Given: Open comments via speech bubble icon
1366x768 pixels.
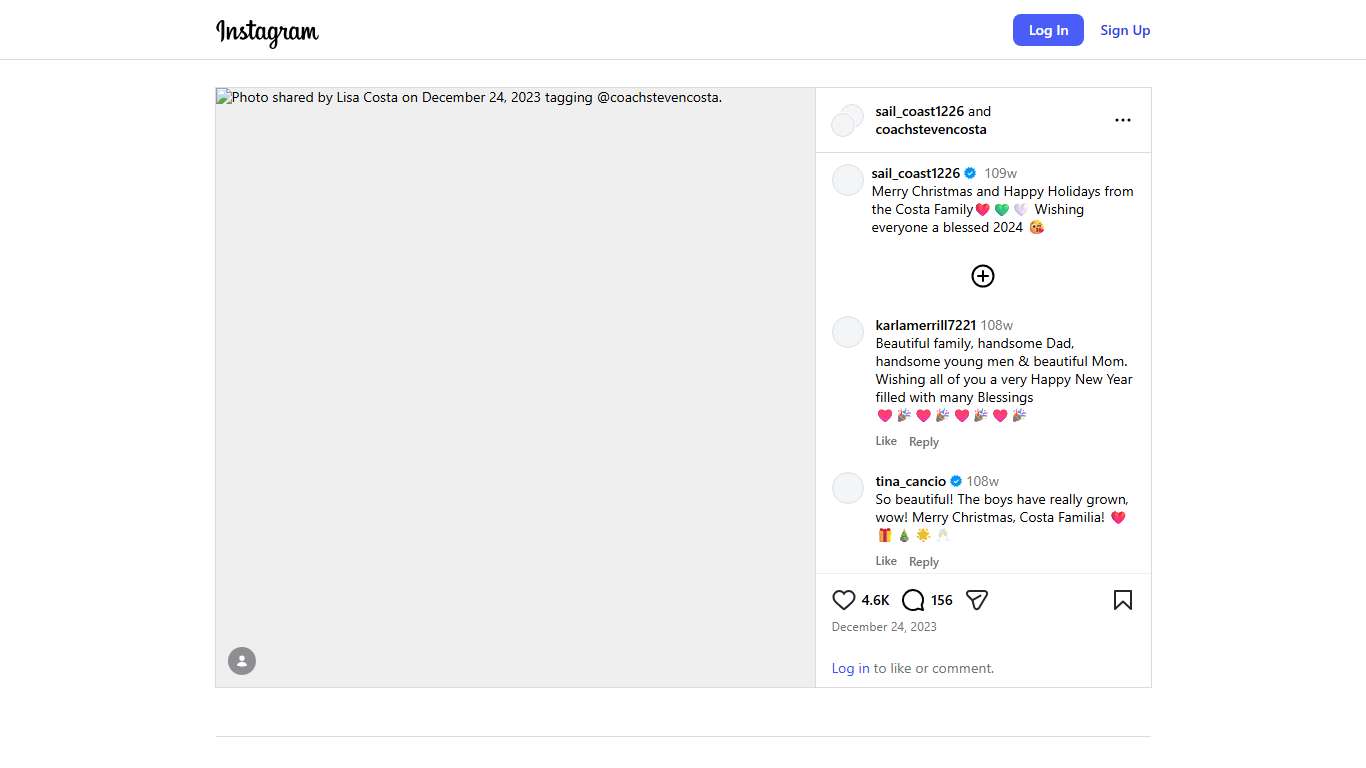Looking at the screenshot, I should (913, 600).
